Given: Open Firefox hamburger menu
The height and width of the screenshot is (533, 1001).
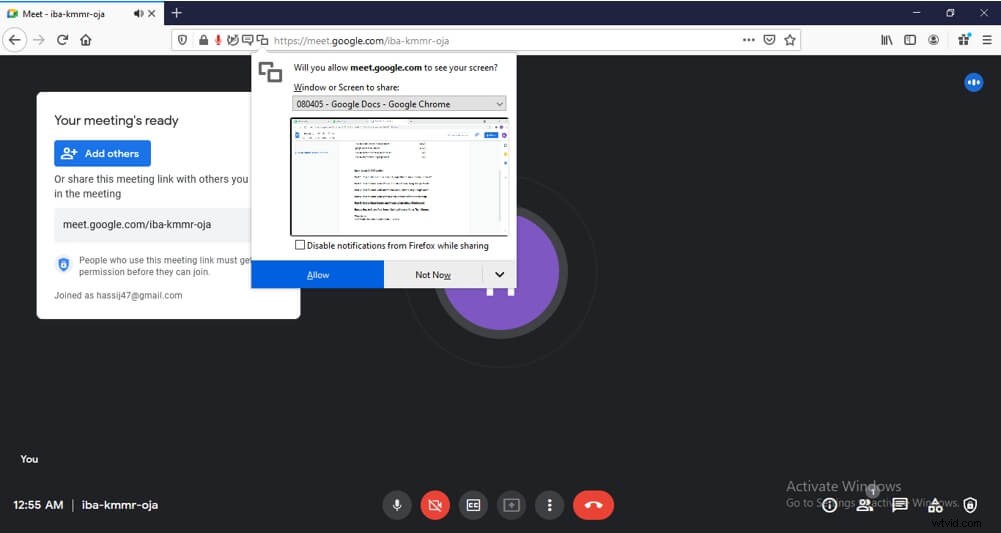Looking at the screenshot, I should point(987,40).
